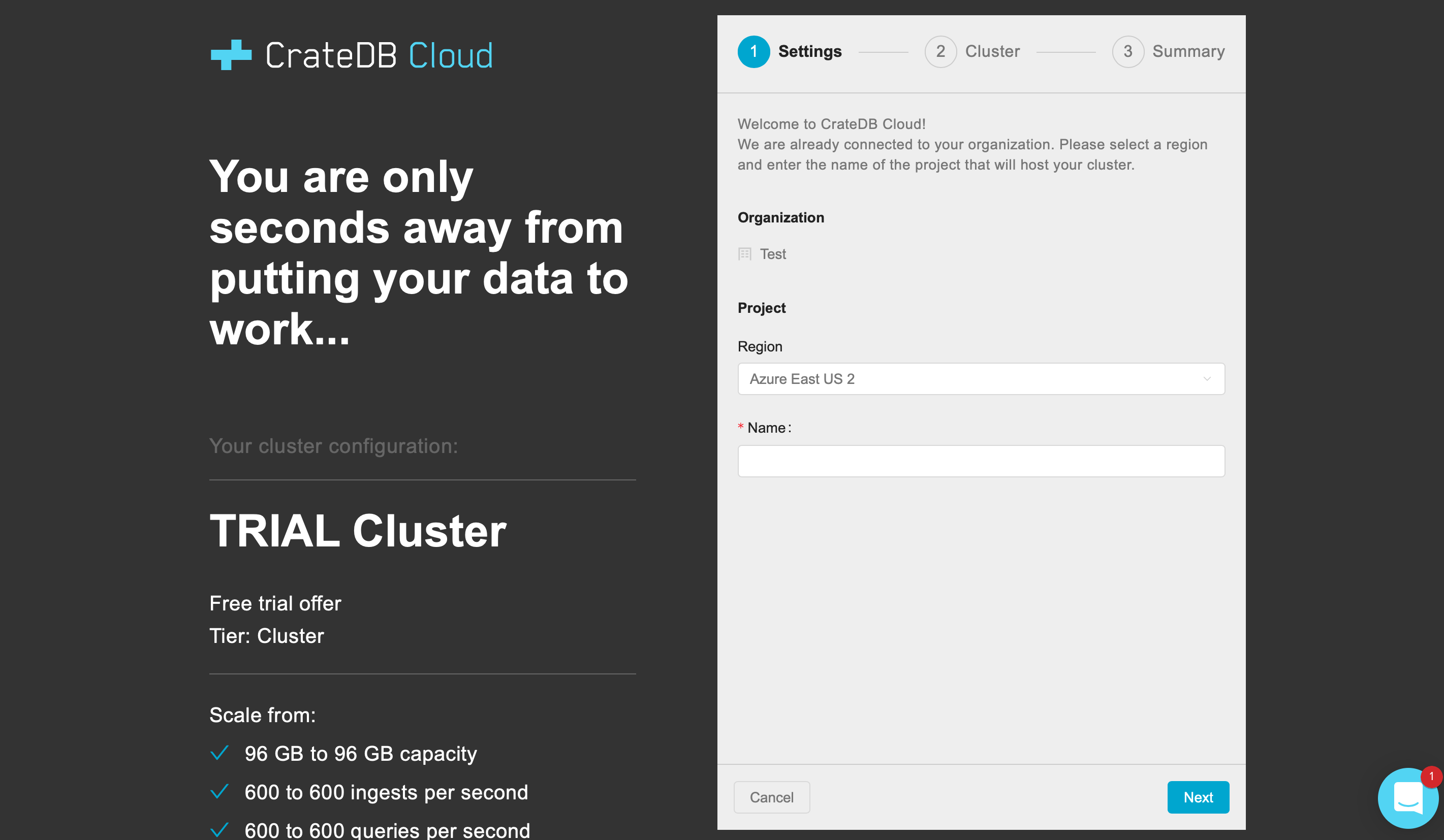Click the CrateDB Cloud plus logo icon
1444x840 pixels.
(231, 55)
